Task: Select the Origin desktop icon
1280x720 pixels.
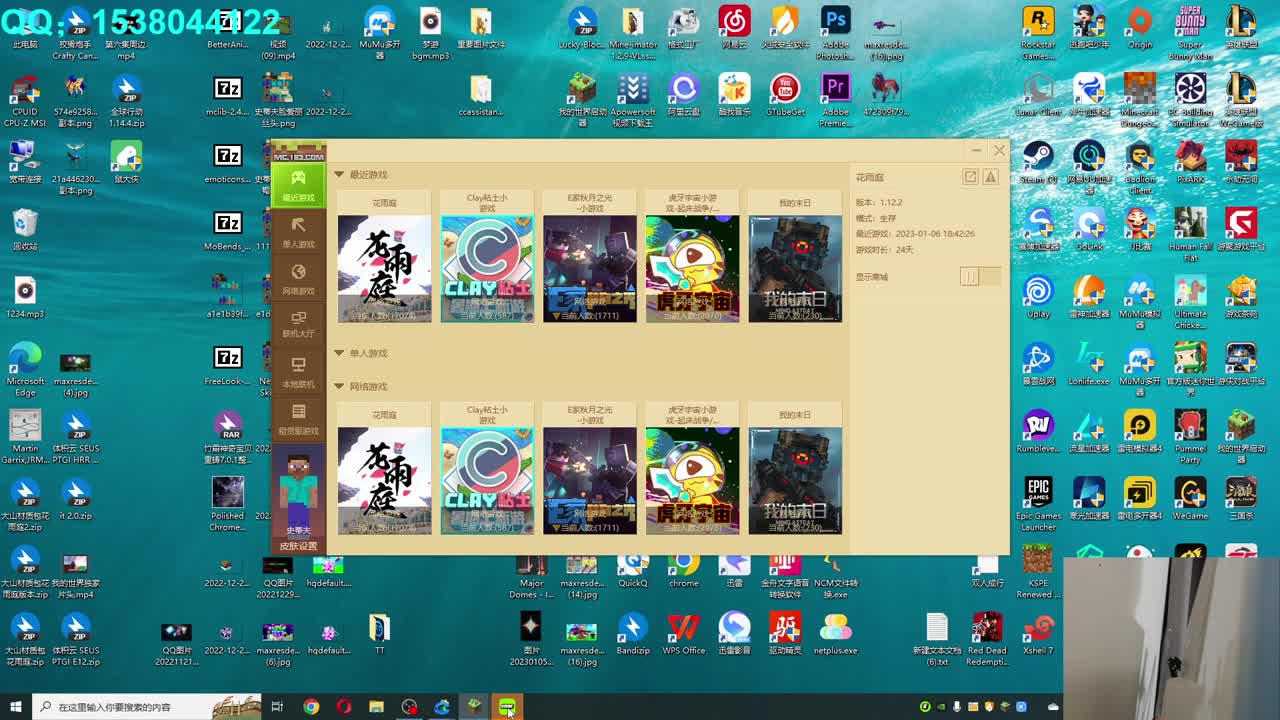Action: [1140, 27]
